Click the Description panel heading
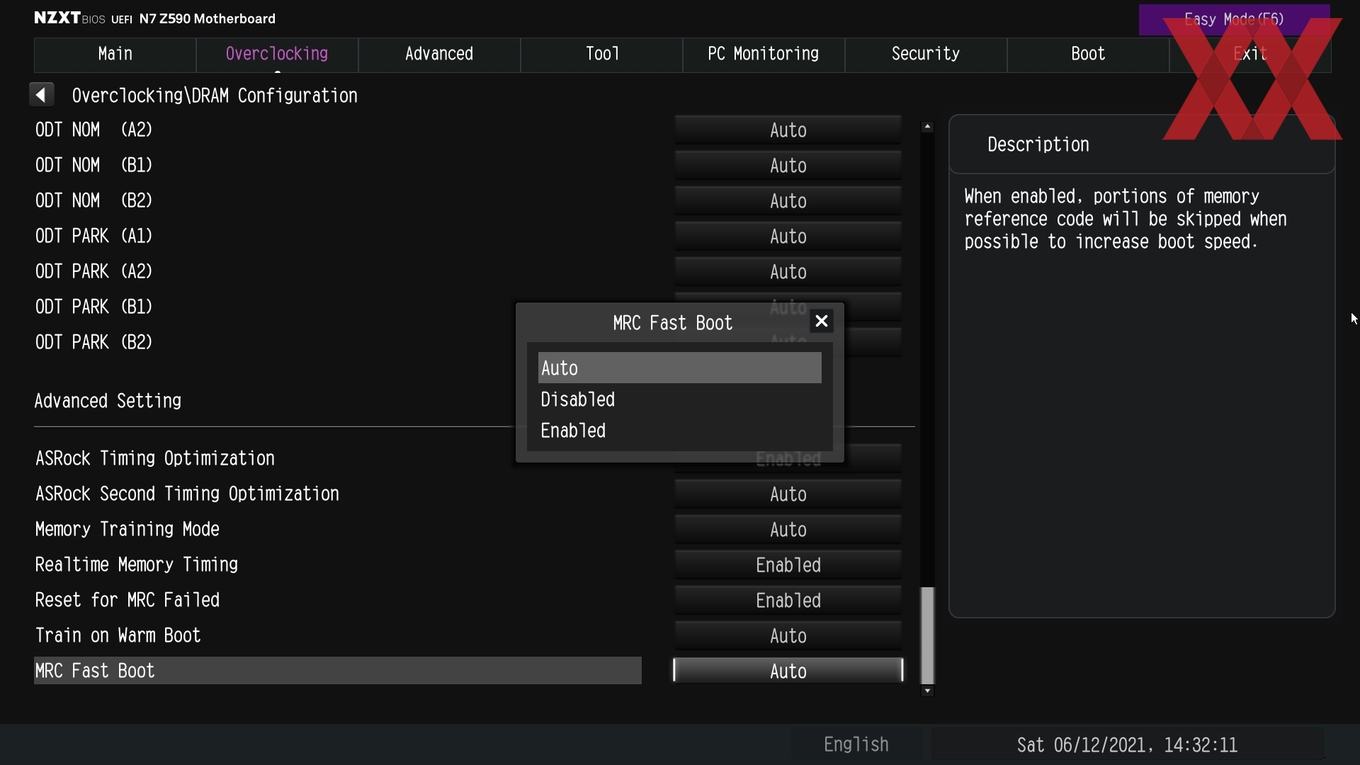1360x765 pixels. click(1038, 144)
